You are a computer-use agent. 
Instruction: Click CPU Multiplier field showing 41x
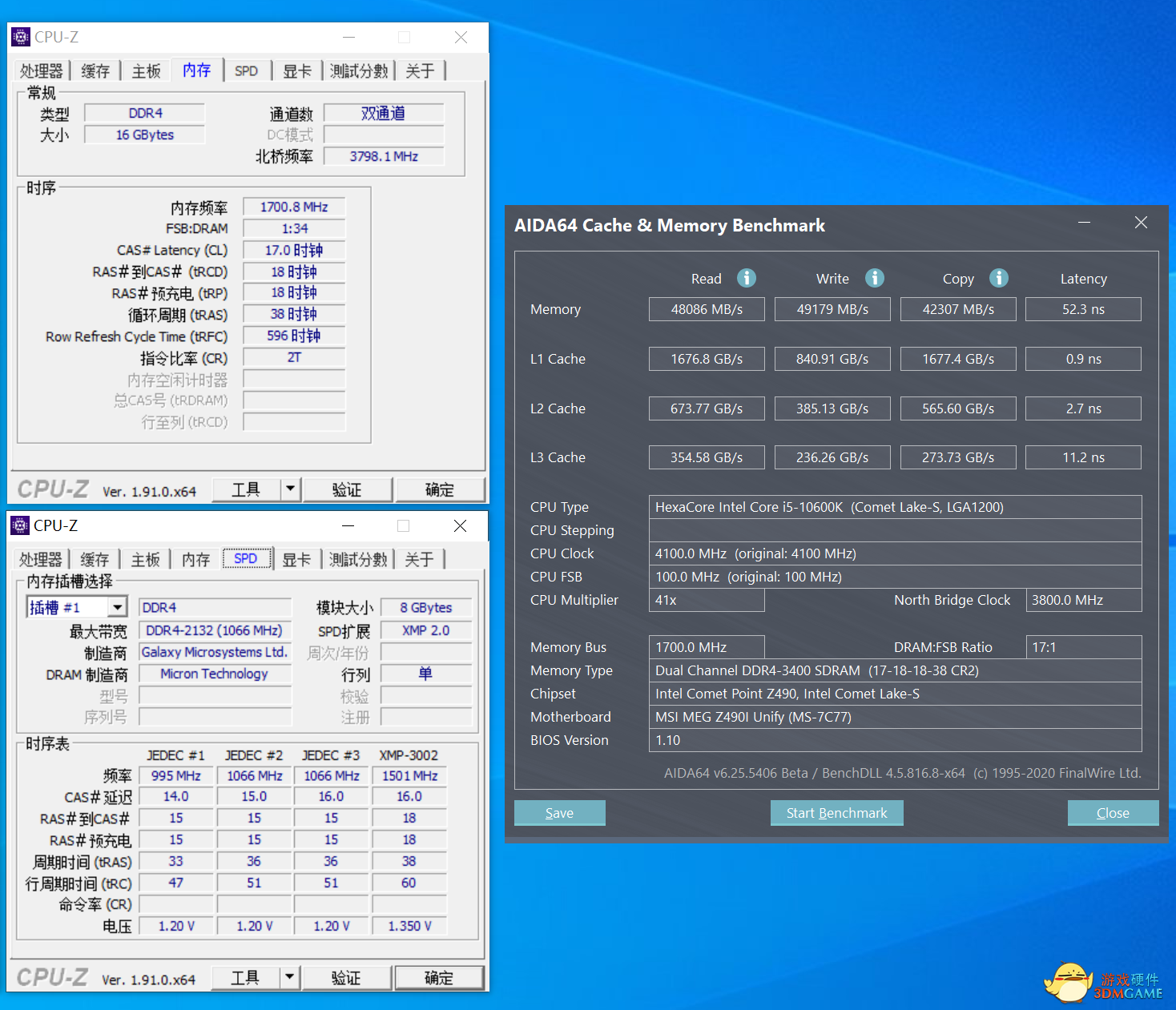click(x=707, y=600)
